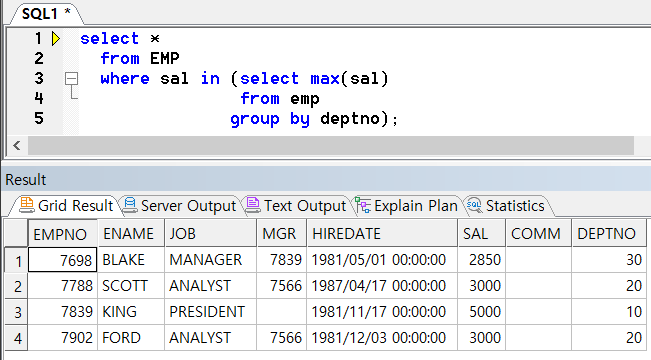Screen dimensions: 651x360
Task: Click the PRESIDENT job cell
Action: coord(210,312)
